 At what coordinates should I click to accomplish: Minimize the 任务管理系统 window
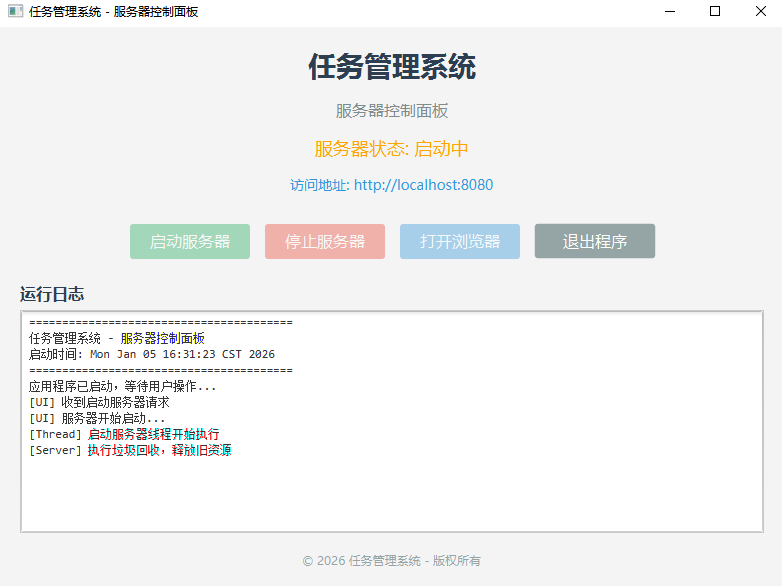click(x=669, y=12)
